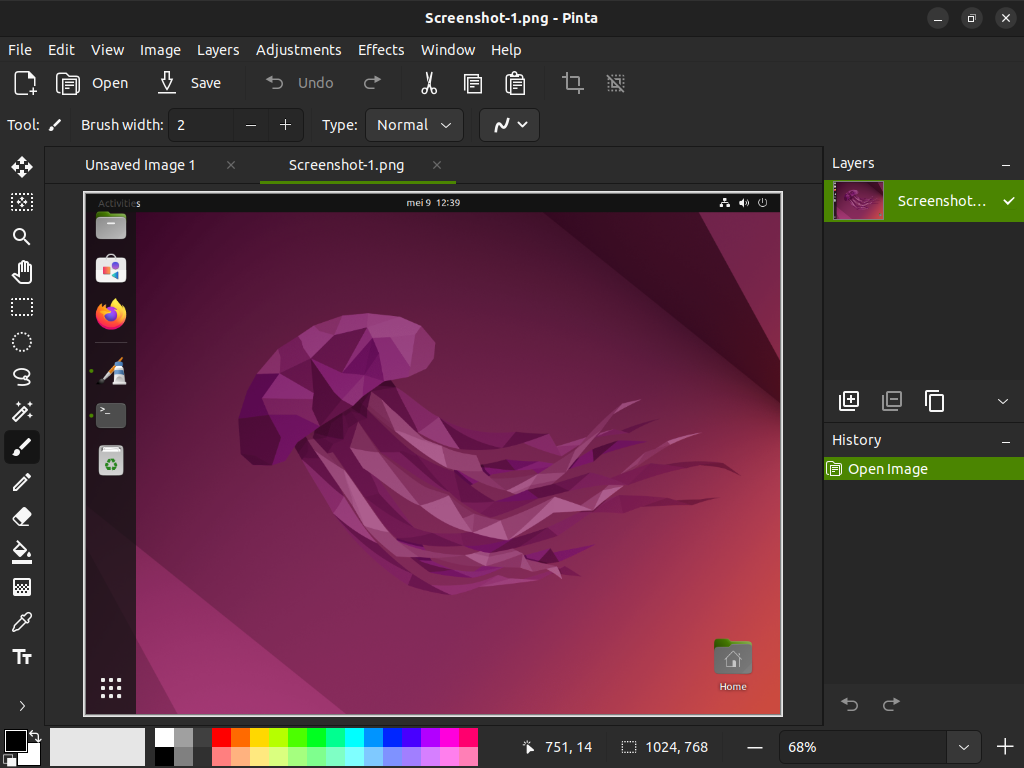Open the Effects menu

pyautogui.click(x=381, y=50)
